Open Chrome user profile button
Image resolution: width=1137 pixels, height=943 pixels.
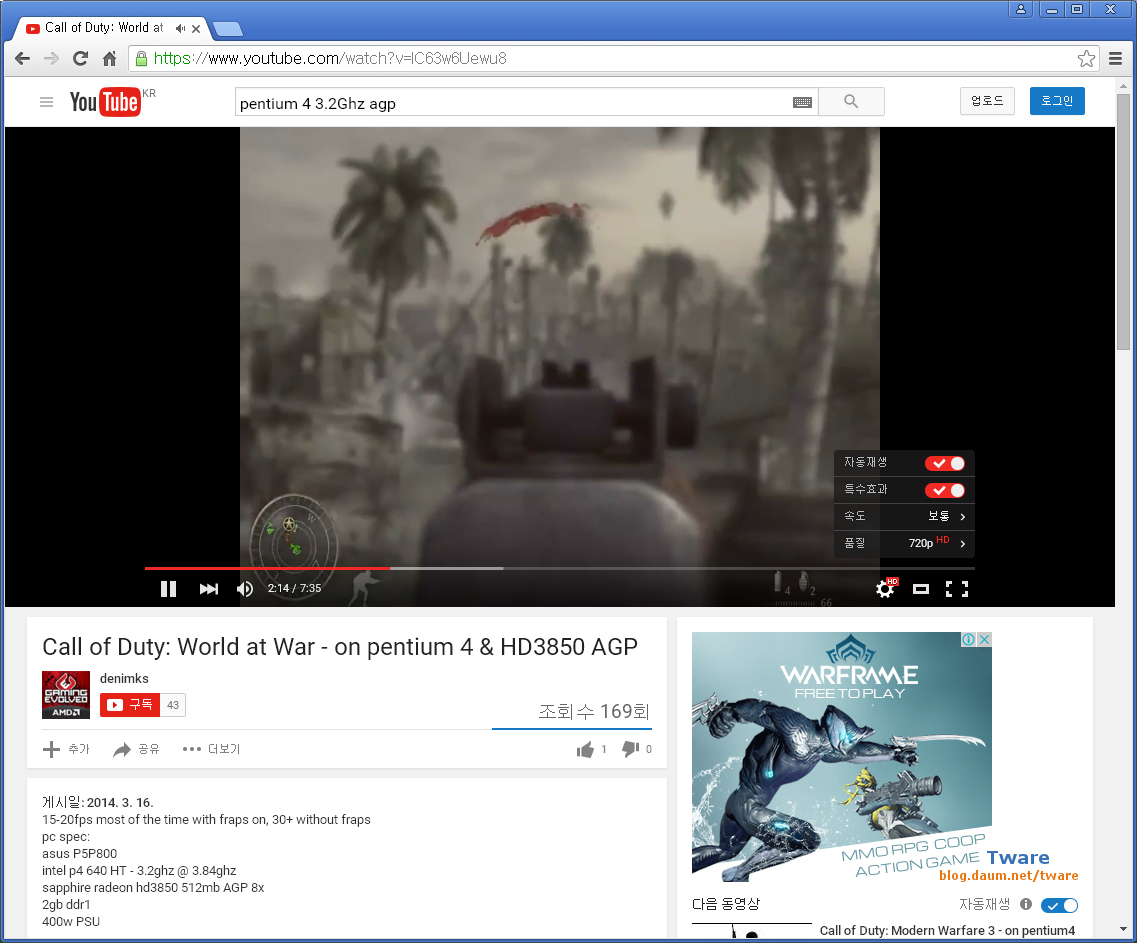click(1020, 9)
